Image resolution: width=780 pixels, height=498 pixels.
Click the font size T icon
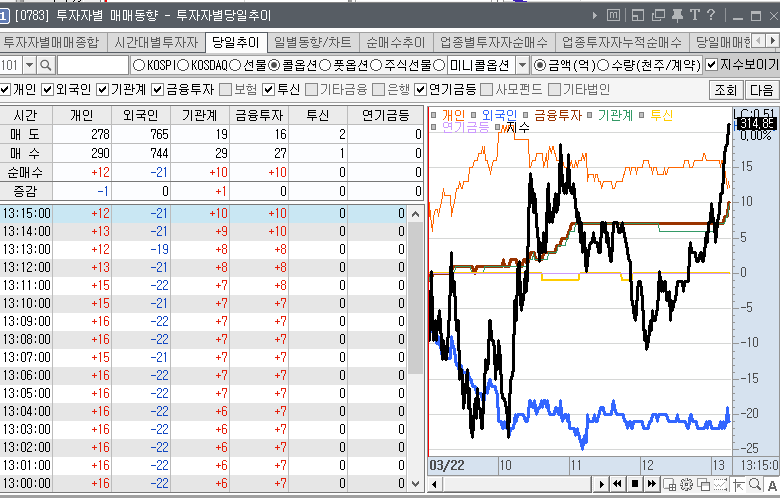click(694, 14)
